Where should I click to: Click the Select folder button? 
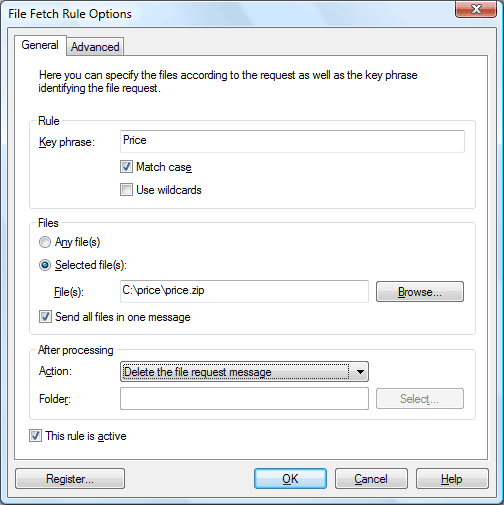pyautogui.click(x=420, y=399)
